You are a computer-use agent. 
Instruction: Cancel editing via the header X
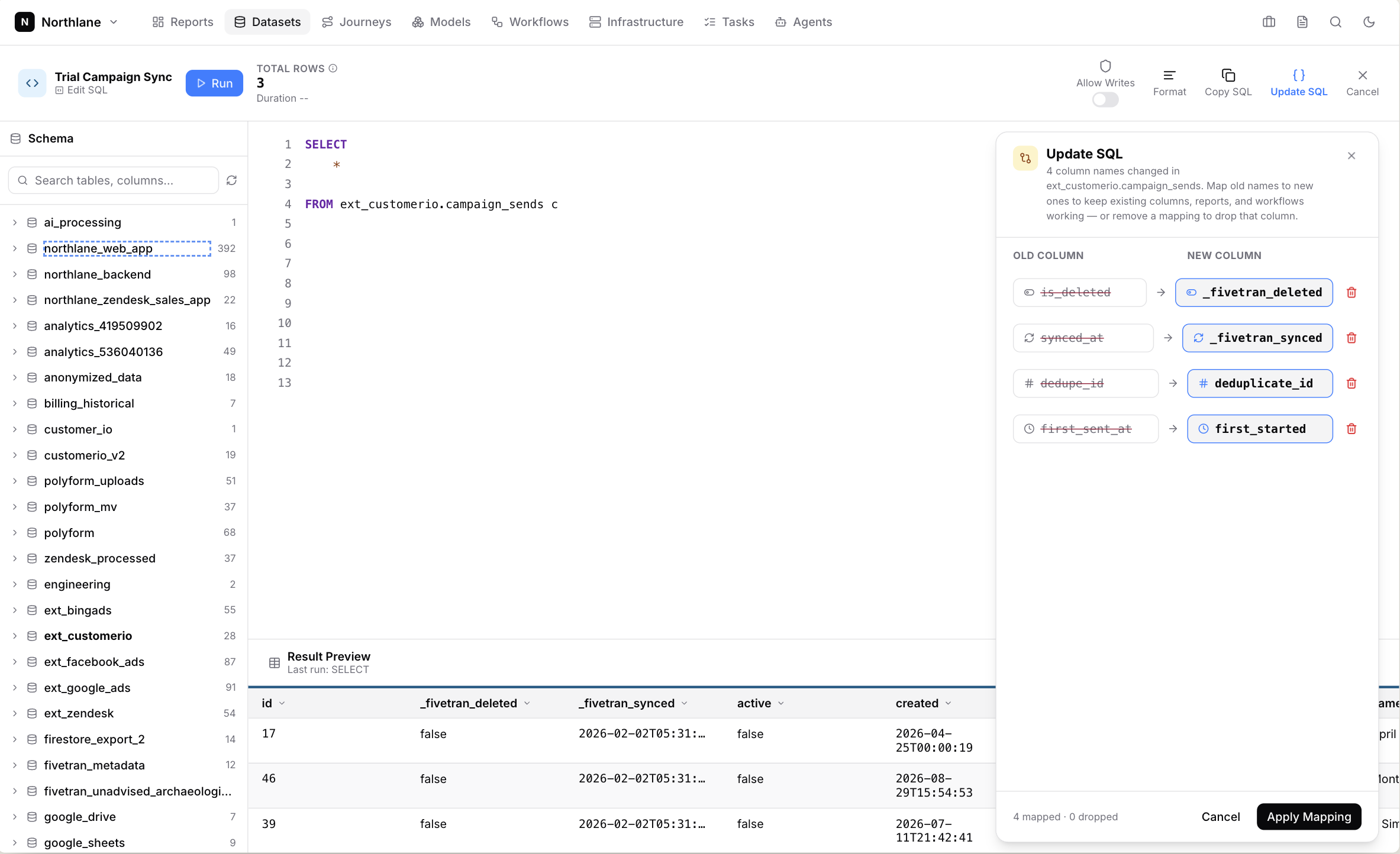coord(1363,75)
